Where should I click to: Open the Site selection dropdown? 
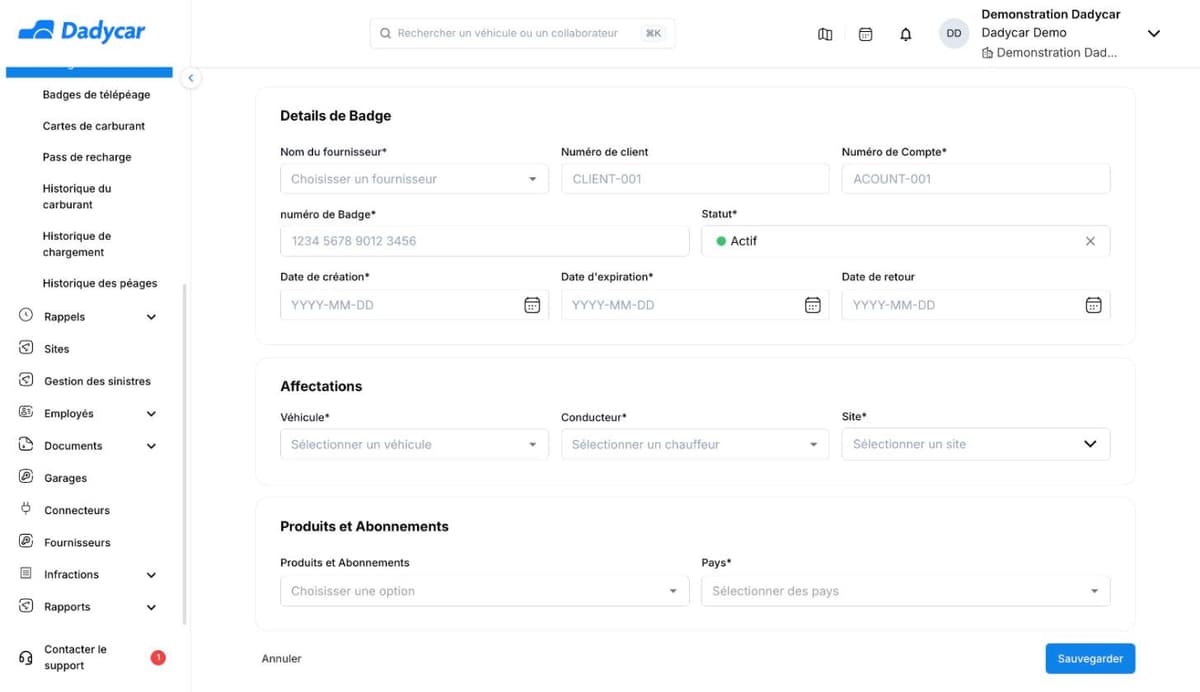click(976, 444)
